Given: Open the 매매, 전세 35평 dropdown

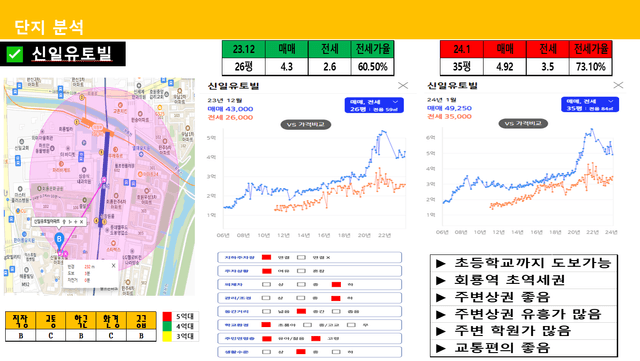Looking at the screenshot, I should tap(590, 105).
